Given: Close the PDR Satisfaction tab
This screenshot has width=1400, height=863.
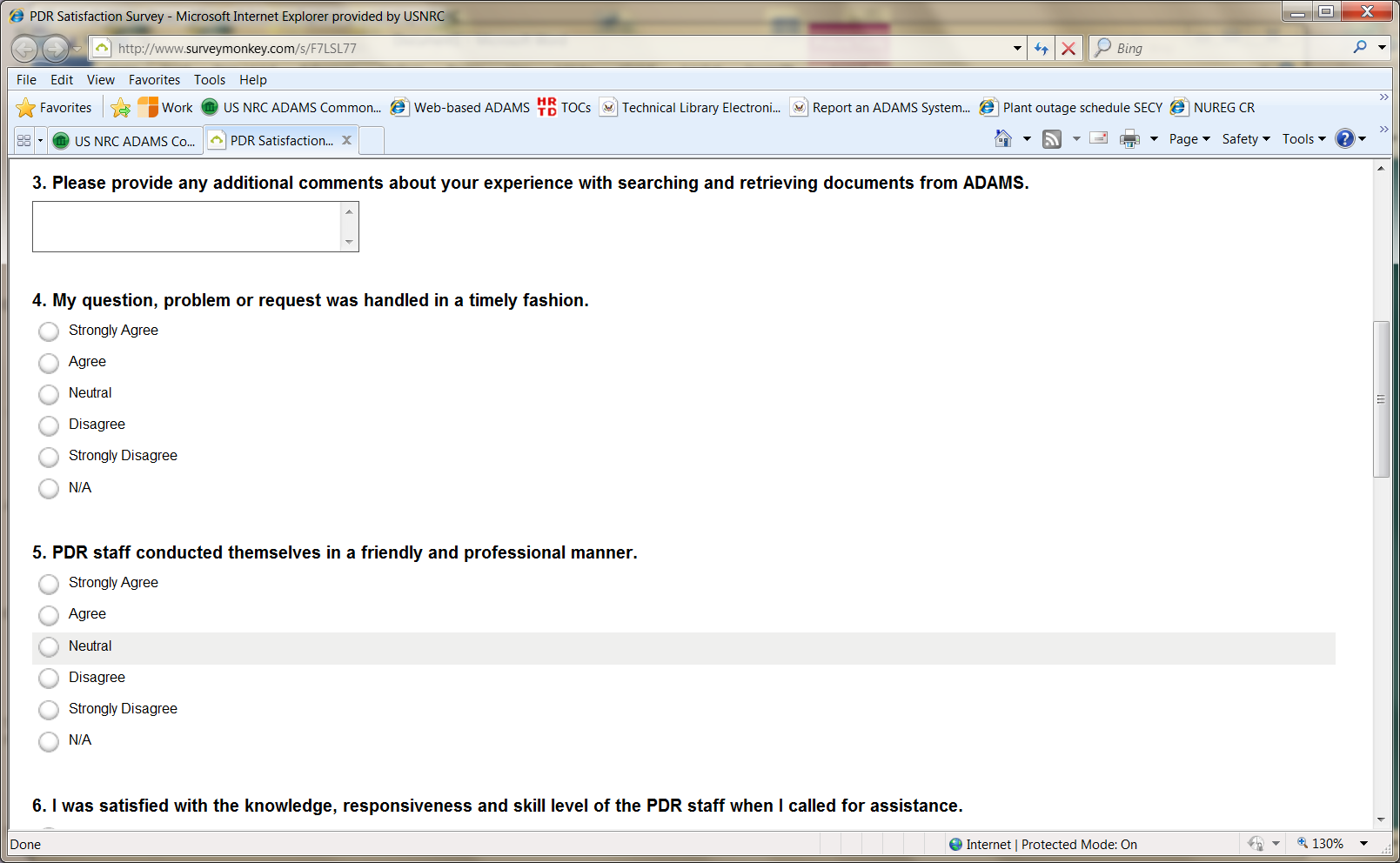Looking at the screenshot, I should tap(346, 140).
